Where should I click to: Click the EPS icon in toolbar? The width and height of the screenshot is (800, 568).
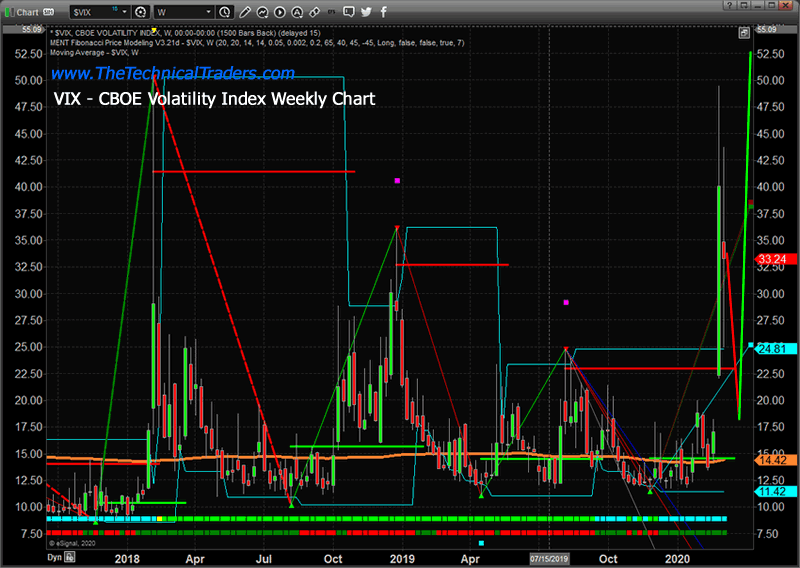tap(331, 12)
